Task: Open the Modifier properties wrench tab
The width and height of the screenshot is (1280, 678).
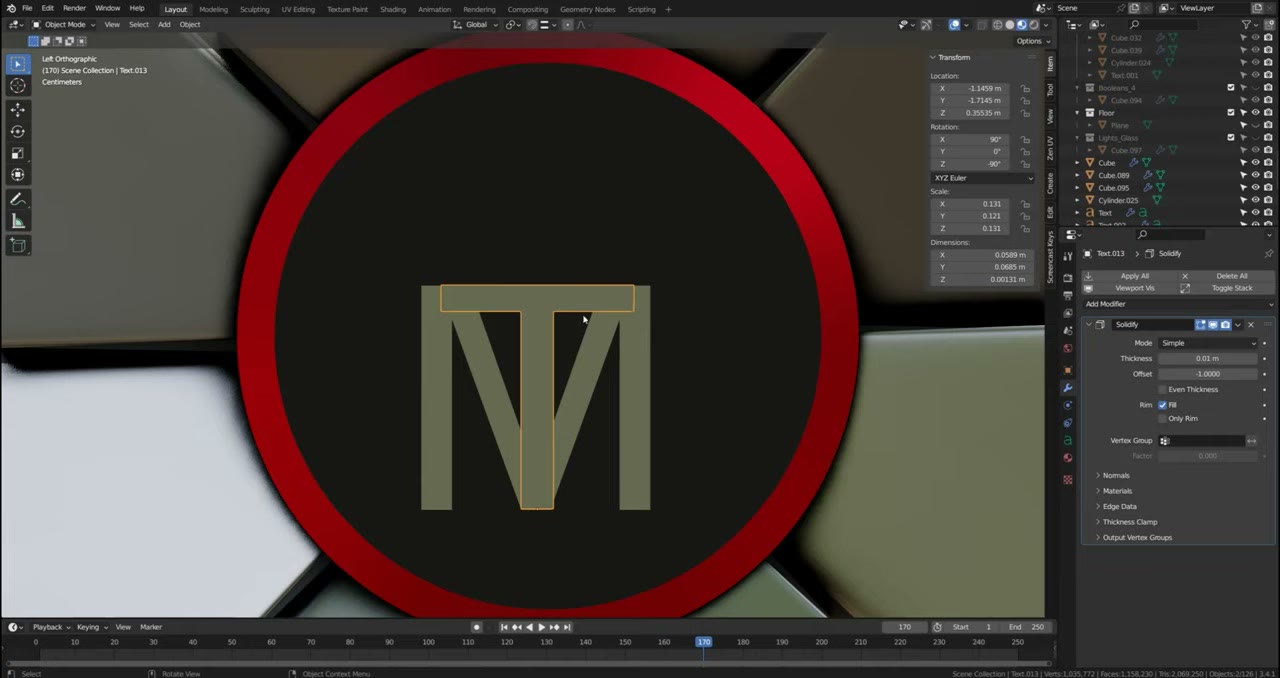Action: pos(1067,388)
